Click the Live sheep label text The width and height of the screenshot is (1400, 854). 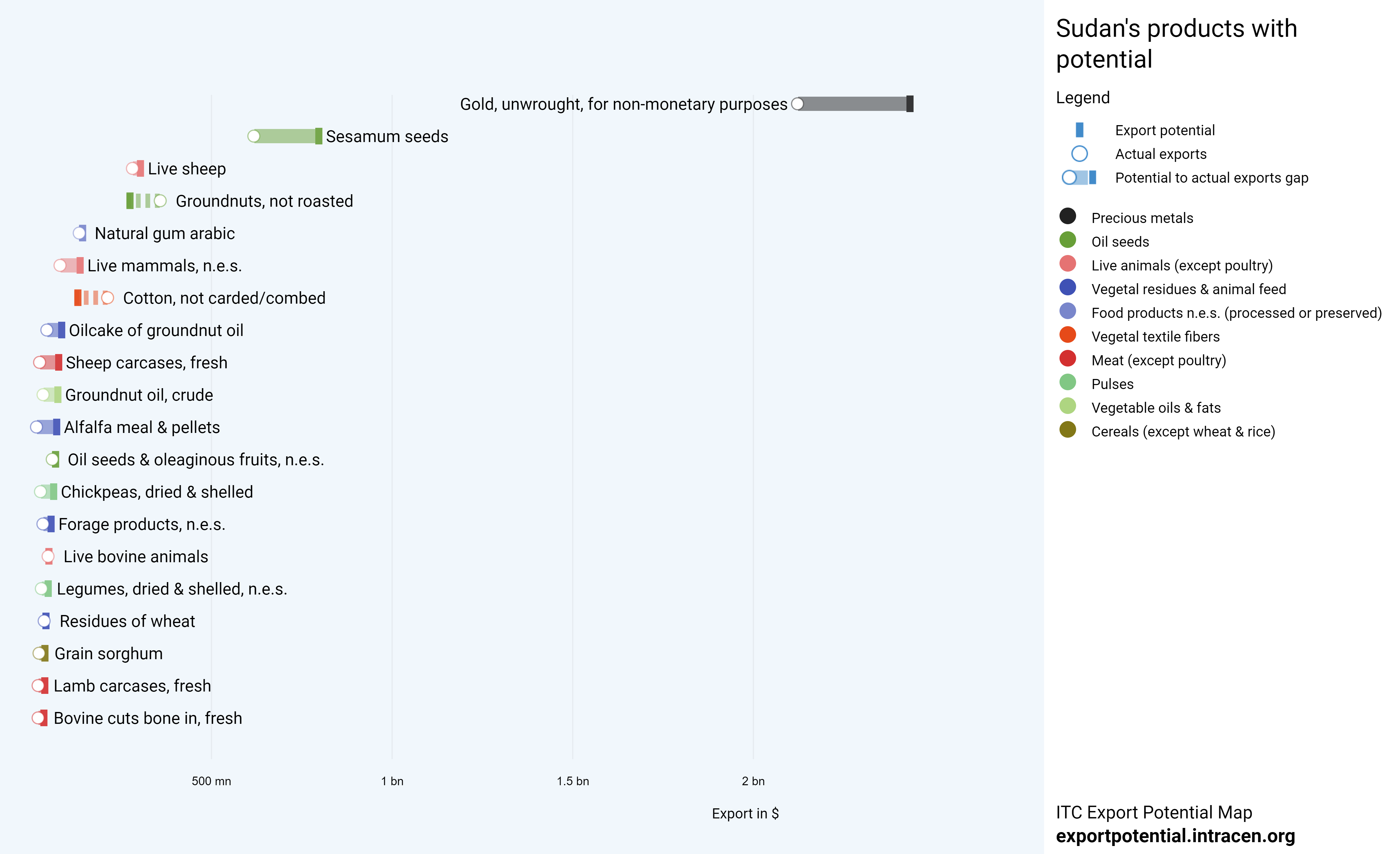187,169
